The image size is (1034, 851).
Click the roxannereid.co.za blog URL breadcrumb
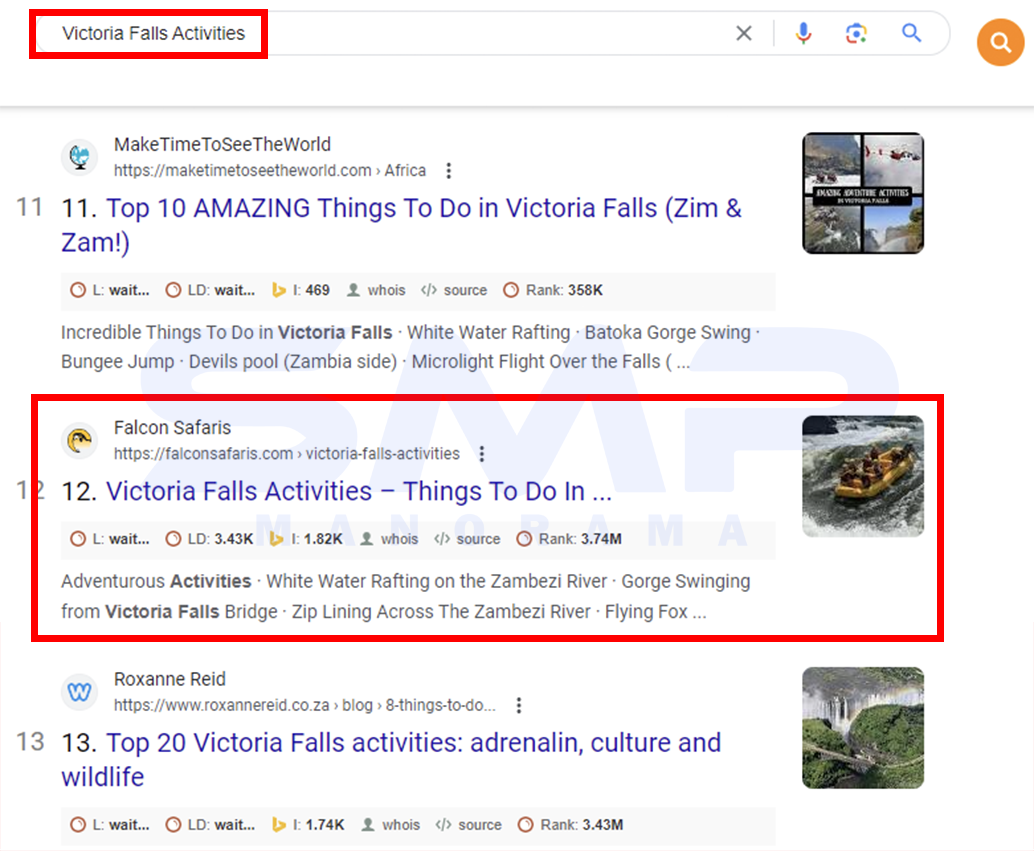pyautogui.click(x=305, y=705)
